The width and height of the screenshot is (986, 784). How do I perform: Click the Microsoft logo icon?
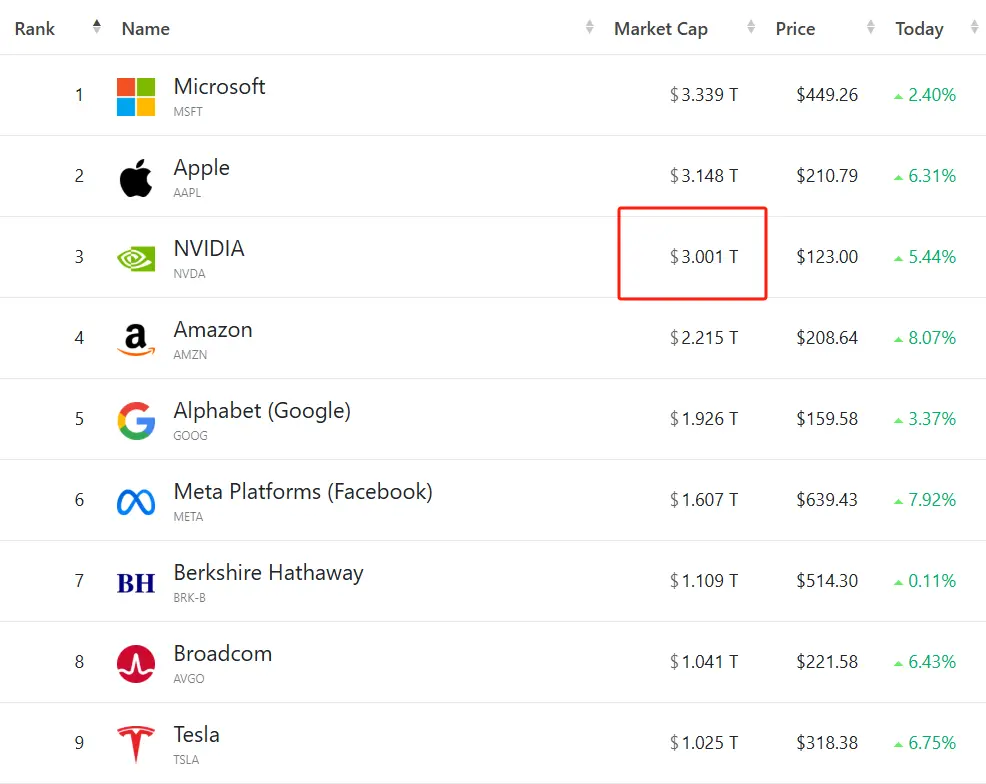click(136, 97)
